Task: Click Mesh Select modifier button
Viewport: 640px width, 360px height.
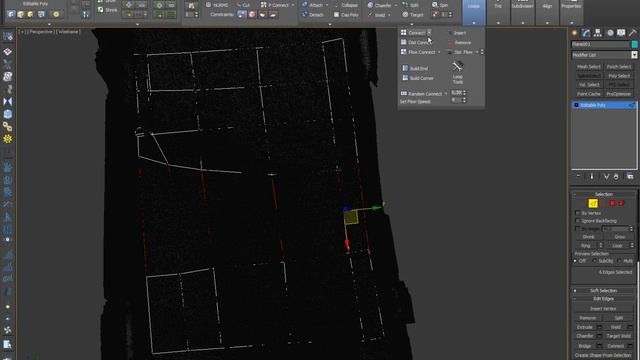Action: (x=589, y=67)
